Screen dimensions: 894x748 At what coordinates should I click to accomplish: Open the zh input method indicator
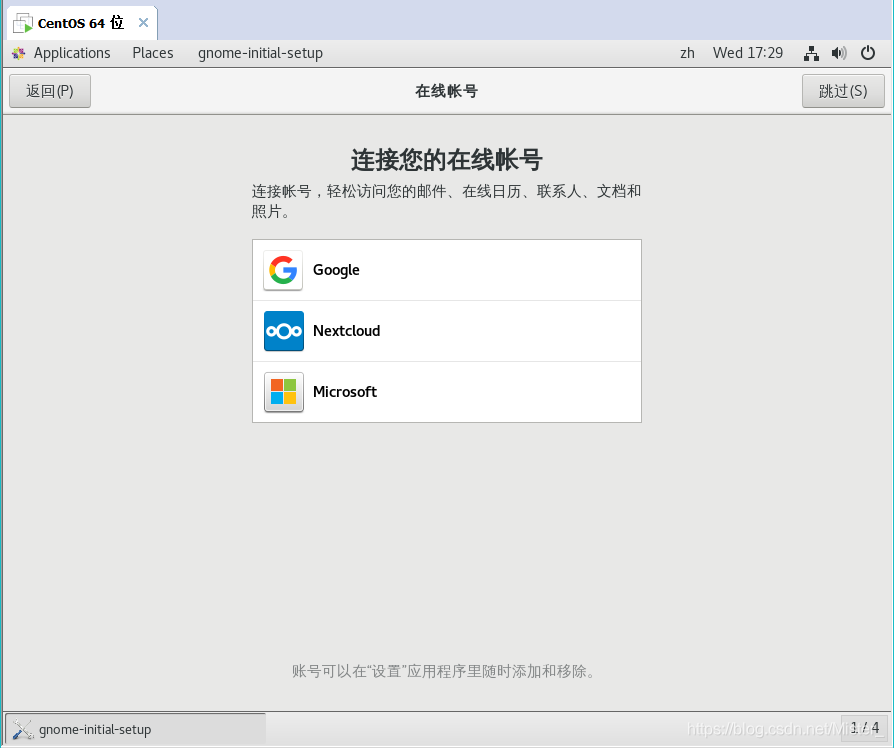687,53
